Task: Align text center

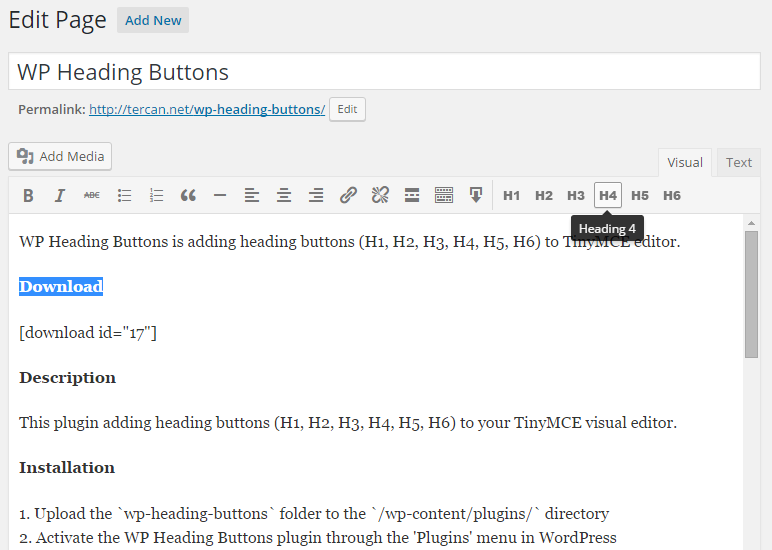Action: coord(284,195)
